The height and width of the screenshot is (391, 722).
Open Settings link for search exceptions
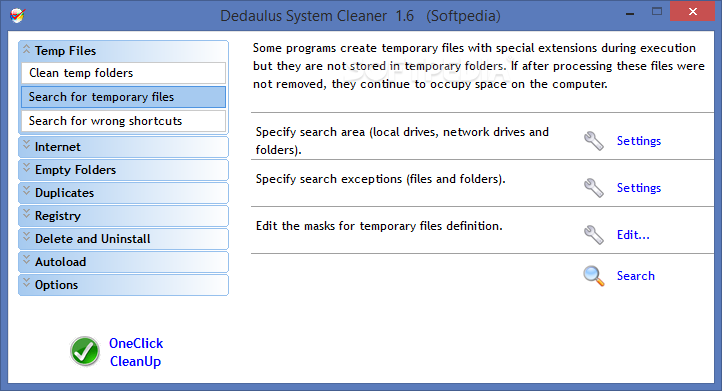coord(639,188)
